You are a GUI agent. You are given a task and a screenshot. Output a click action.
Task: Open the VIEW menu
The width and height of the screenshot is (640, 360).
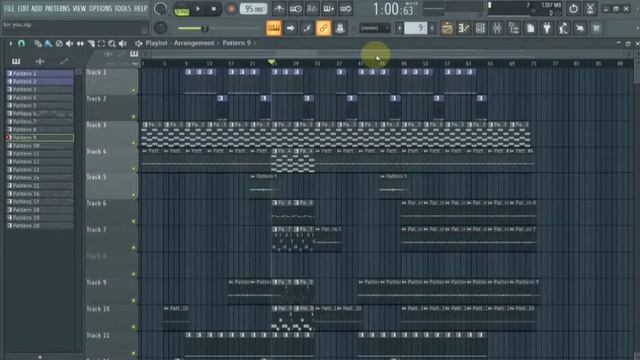coord(79,8)
